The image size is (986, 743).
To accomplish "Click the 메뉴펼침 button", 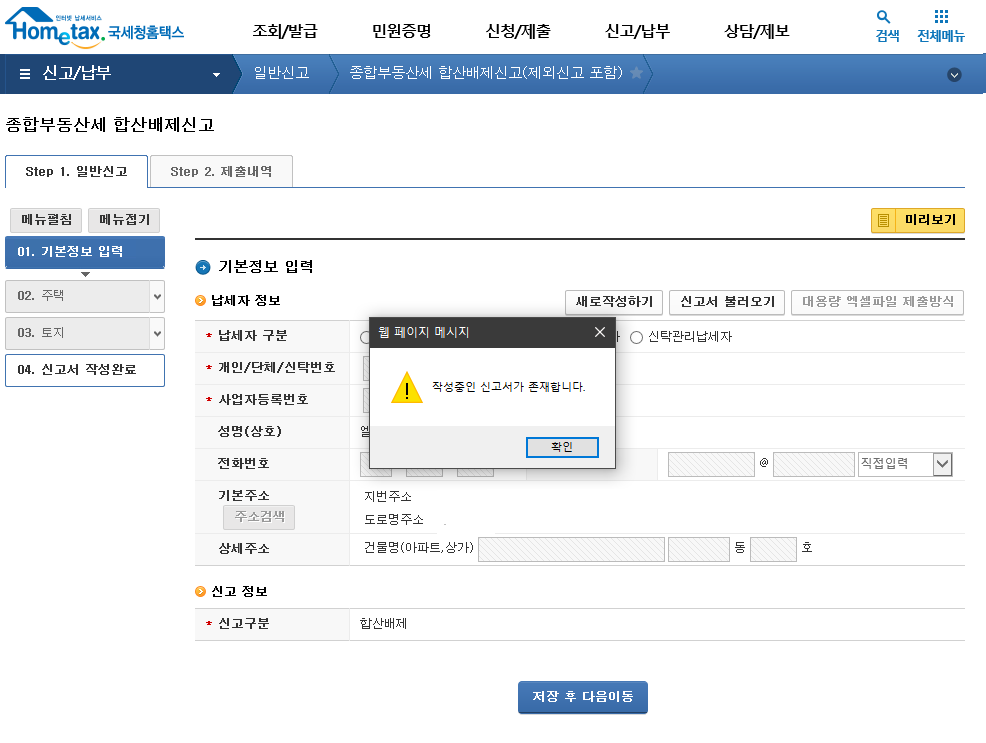I will 46,220.
